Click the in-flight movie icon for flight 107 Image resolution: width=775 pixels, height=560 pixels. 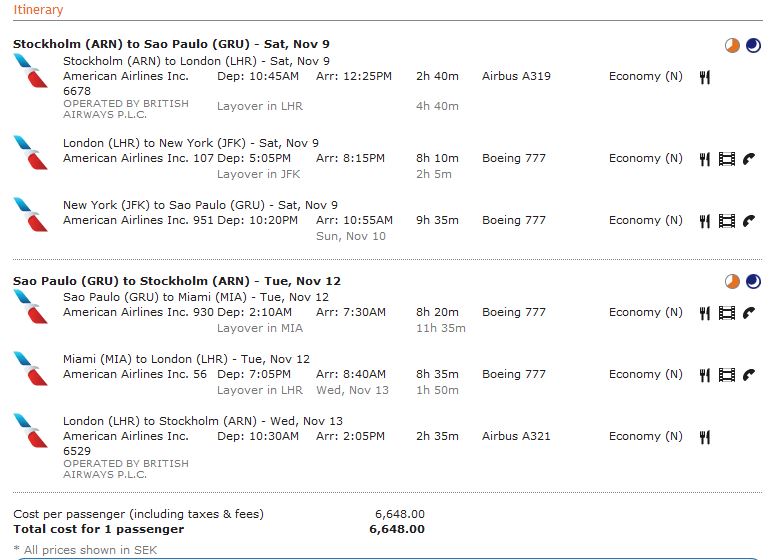point(726,159)
